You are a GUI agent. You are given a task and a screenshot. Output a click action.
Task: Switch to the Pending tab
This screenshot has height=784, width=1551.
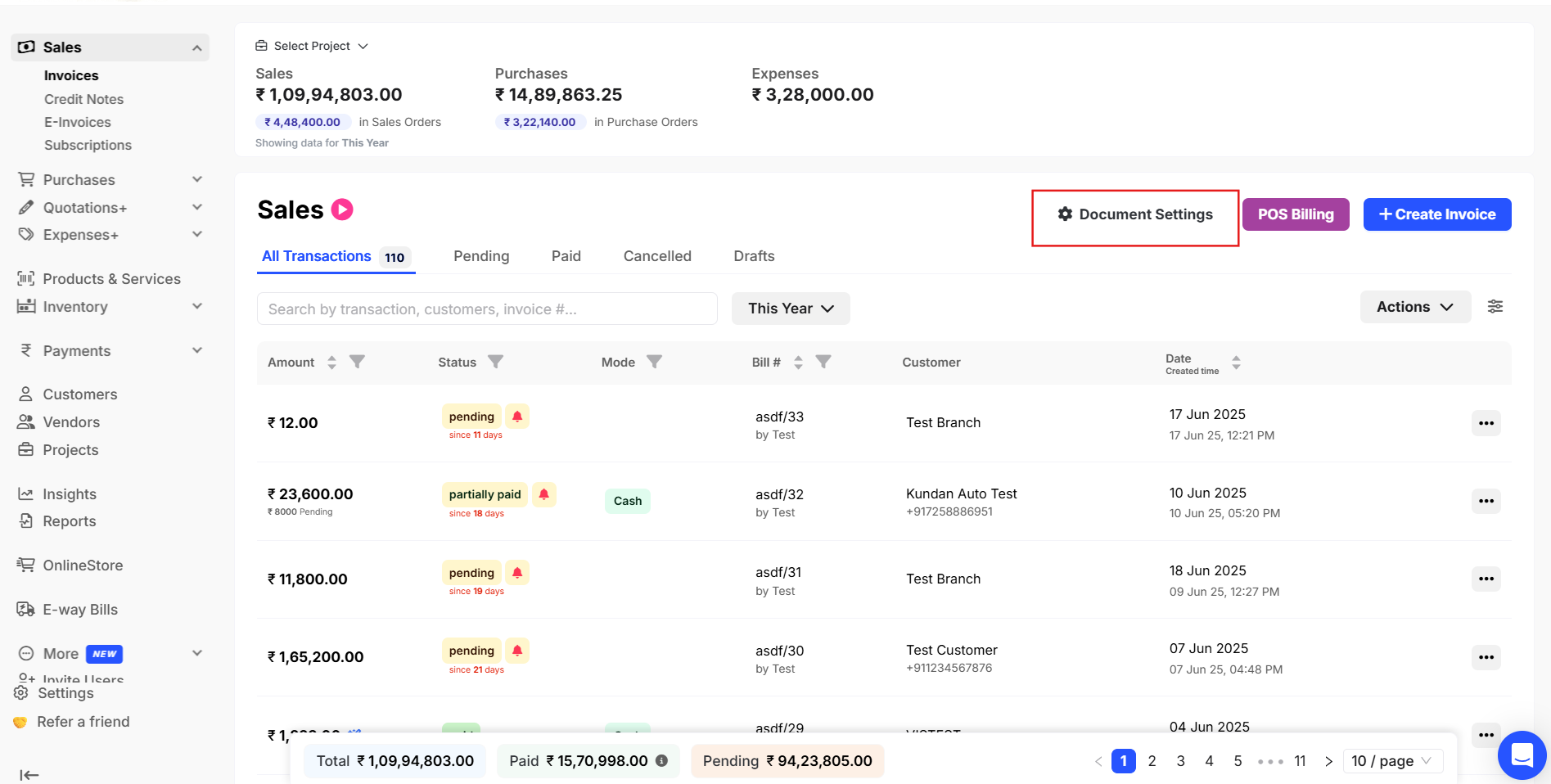[x=481, y=256]
